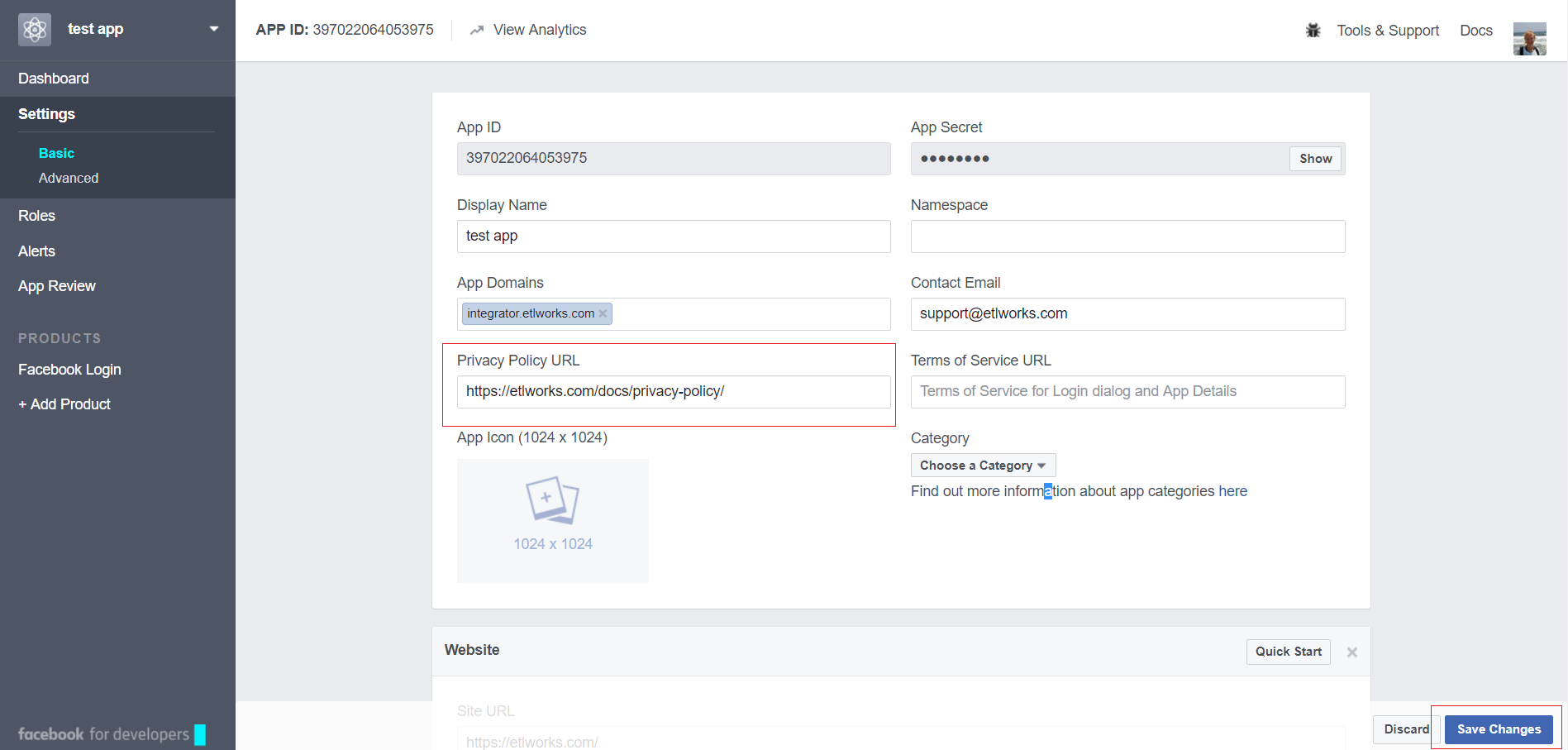The width and height of the screenshot is (1568, 750).
Task: Open the test app switcher dropdown arrow
Action: 214,29
